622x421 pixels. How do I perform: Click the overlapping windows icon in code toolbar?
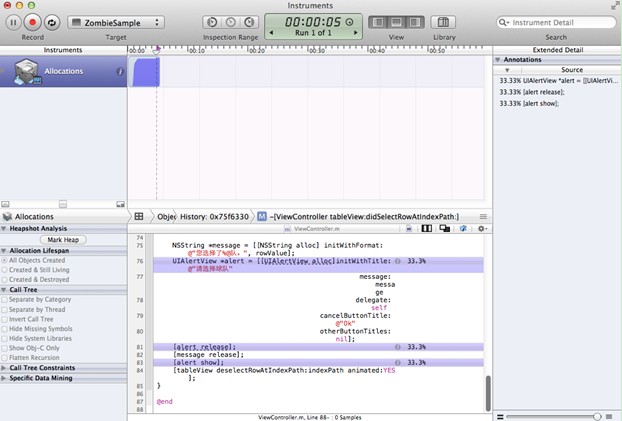point(445,229)
